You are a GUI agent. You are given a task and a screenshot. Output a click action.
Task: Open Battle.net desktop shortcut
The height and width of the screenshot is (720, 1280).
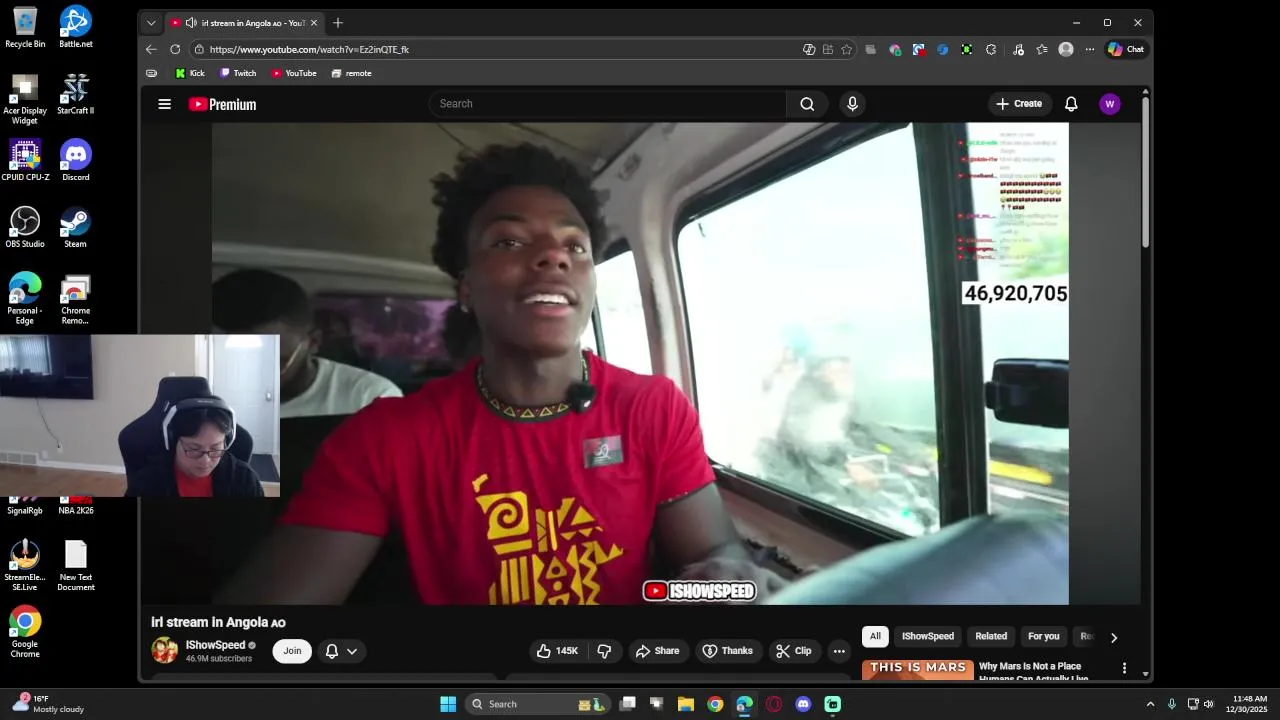(75, 27)
